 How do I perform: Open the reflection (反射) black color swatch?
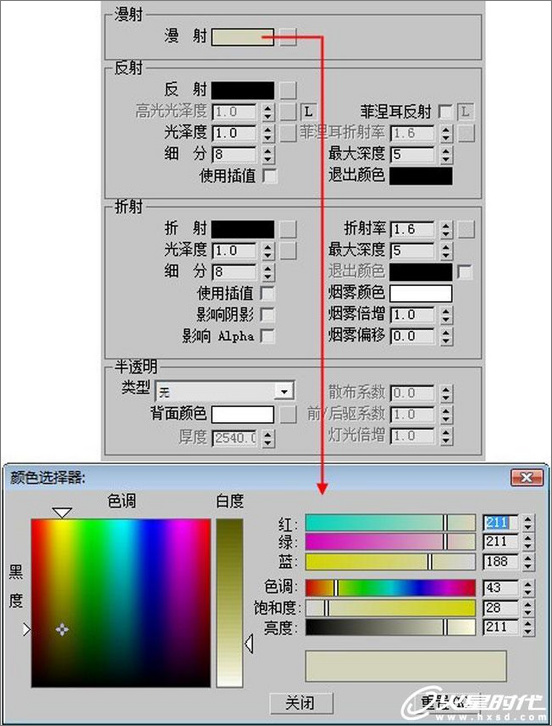point(243,91)
